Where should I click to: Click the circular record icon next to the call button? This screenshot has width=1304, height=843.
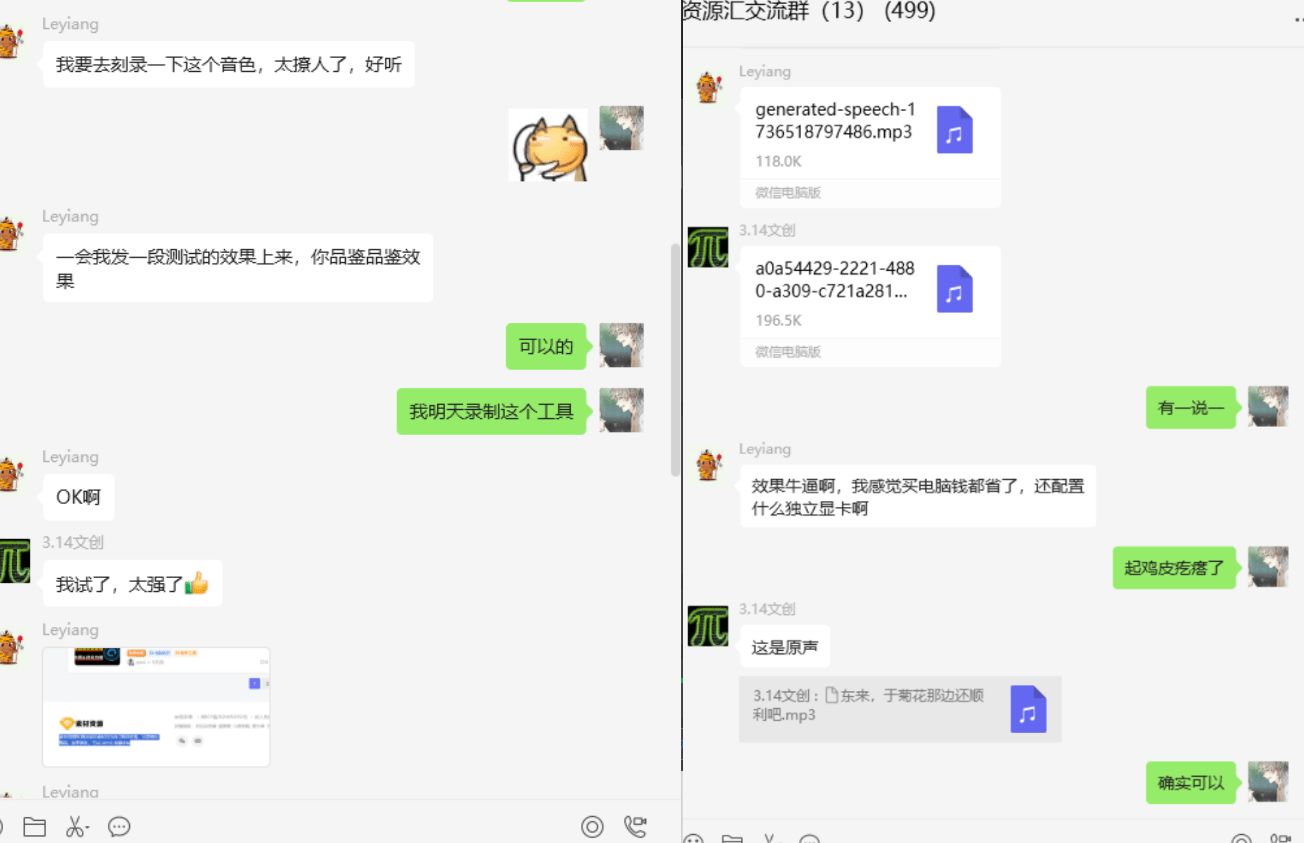tap(592, 827)
